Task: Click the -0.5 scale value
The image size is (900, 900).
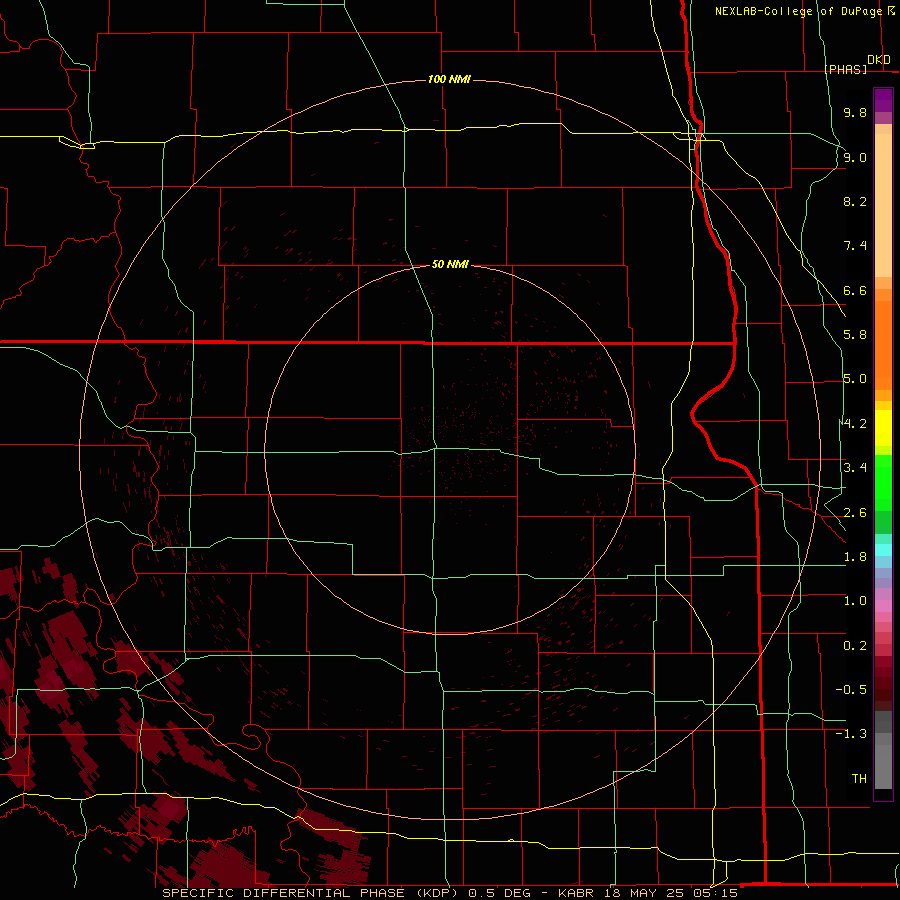Action: 851,690
